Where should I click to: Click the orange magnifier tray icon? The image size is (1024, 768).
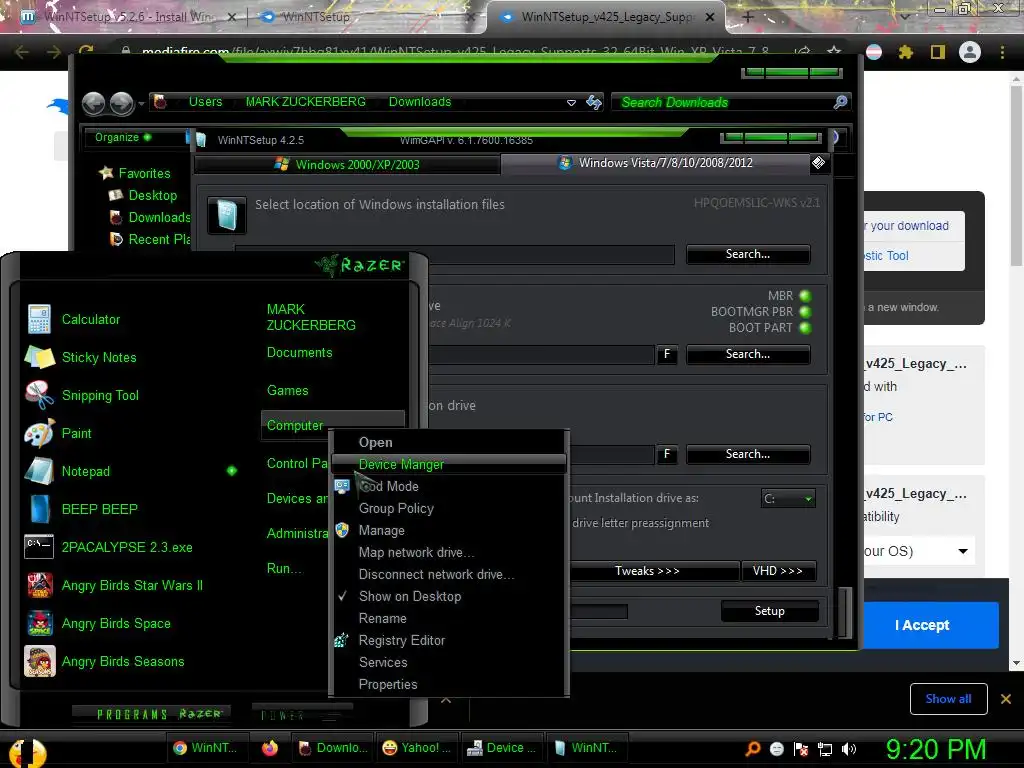752,749
